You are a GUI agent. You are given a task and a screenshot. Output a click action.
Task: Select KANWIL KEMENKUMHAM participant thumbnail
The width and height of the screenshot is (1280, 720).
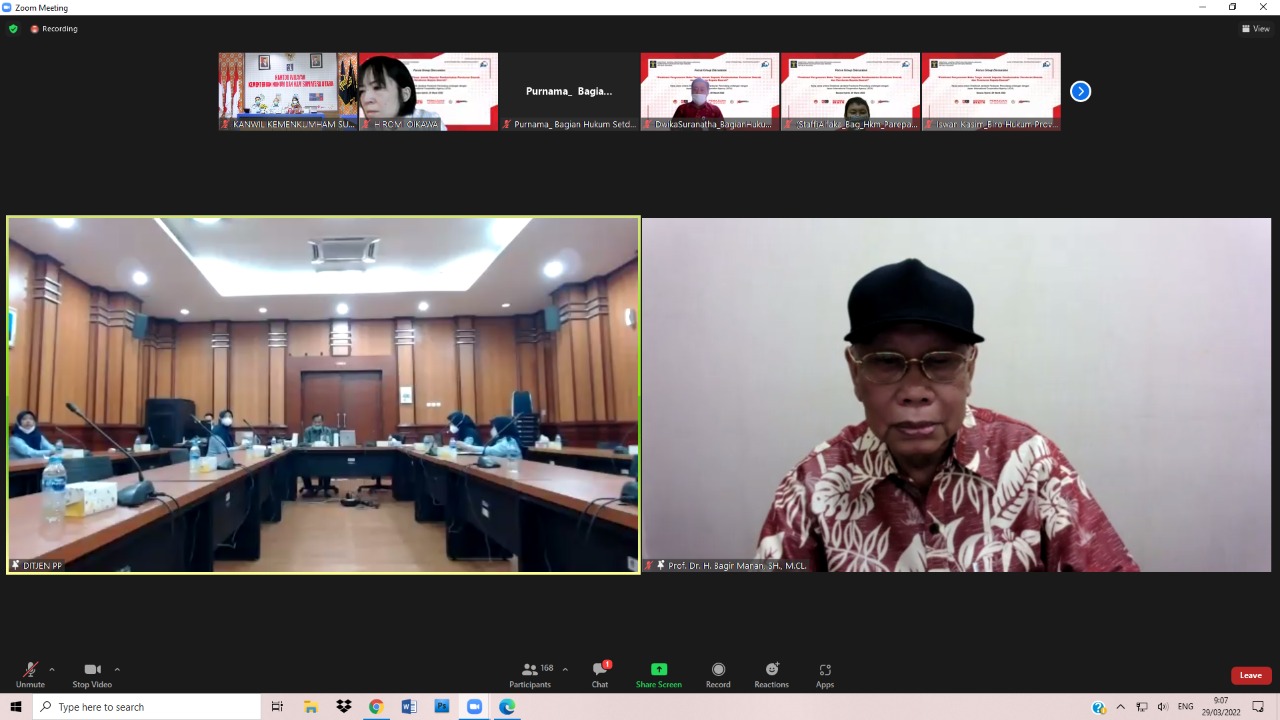[288, 91]
